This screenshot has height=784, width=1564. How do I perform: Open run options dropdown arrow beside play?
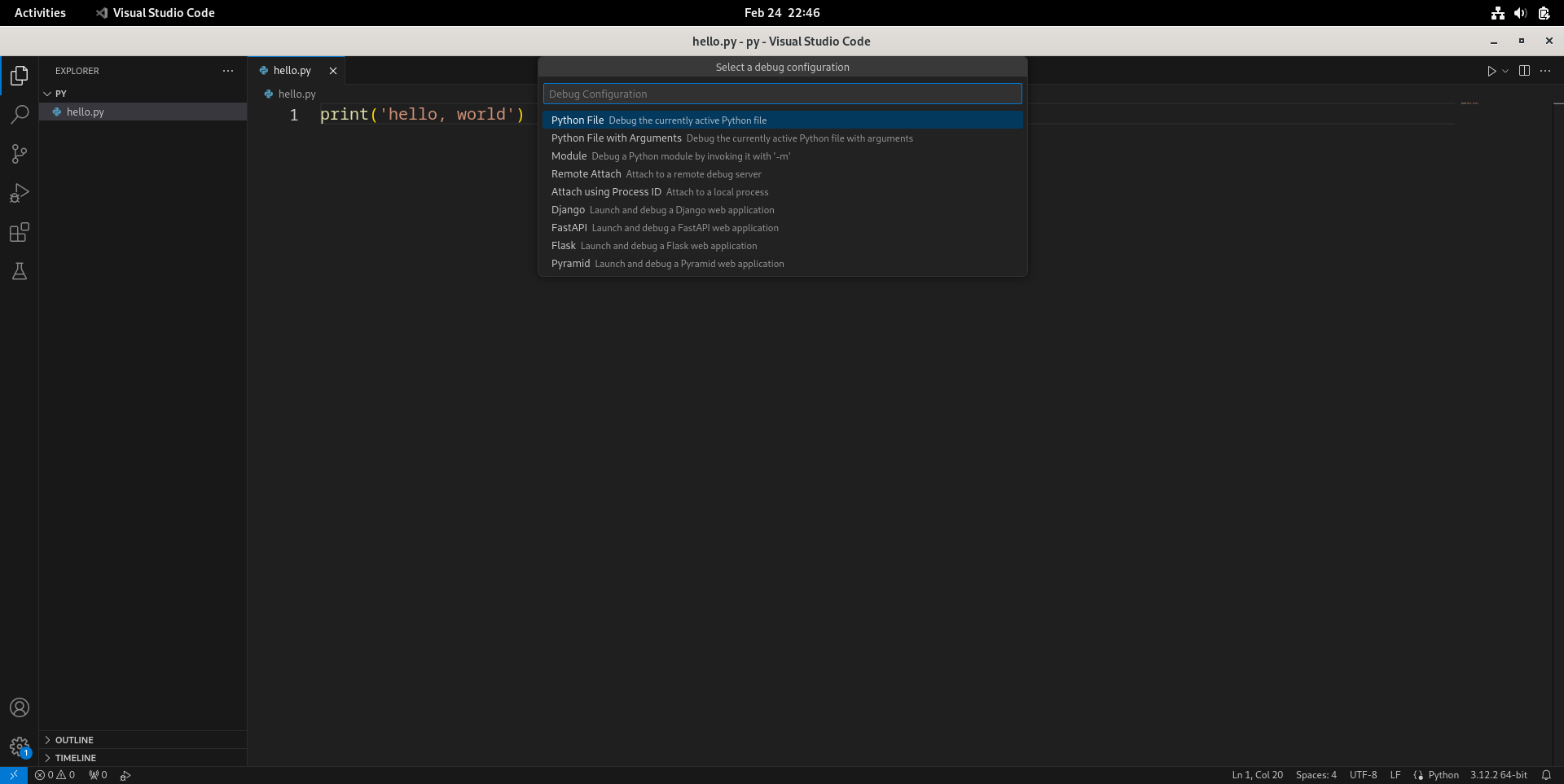tap(1505, 71)
